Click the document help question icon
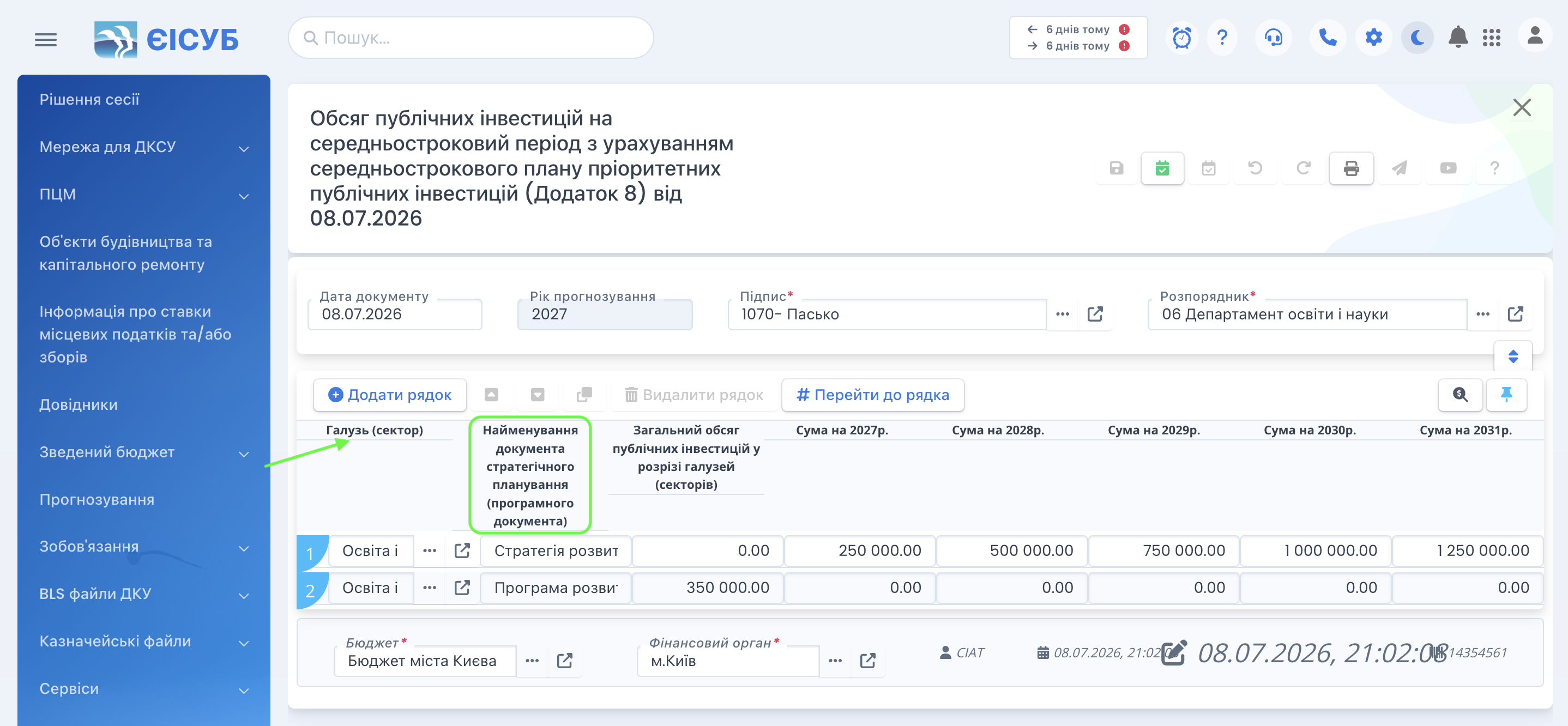Screen dimensions: 1568x726 (x=1494, y=168)
